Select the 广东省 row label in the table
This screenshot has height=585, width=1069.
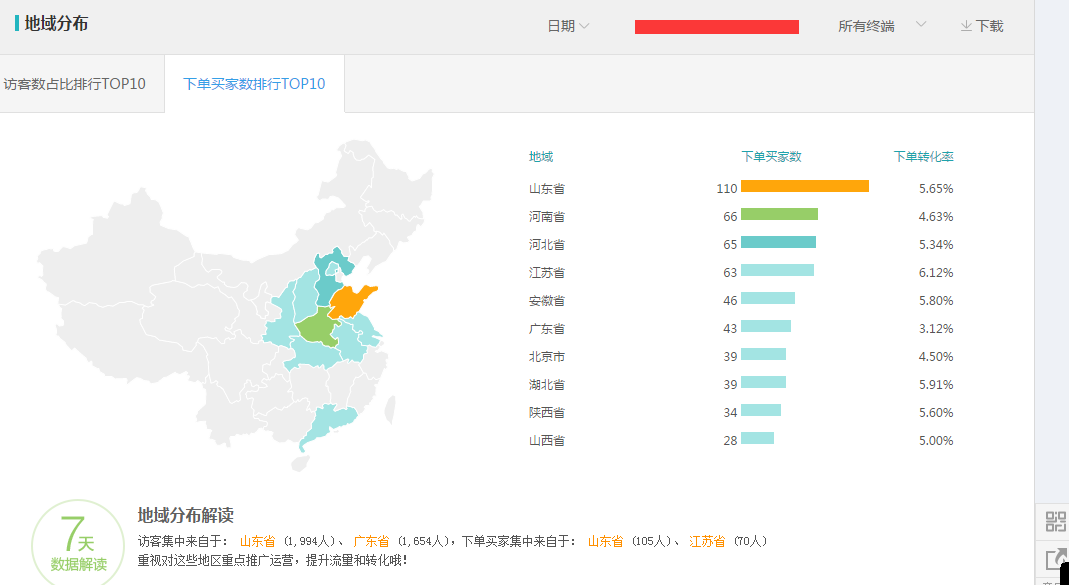547,329
